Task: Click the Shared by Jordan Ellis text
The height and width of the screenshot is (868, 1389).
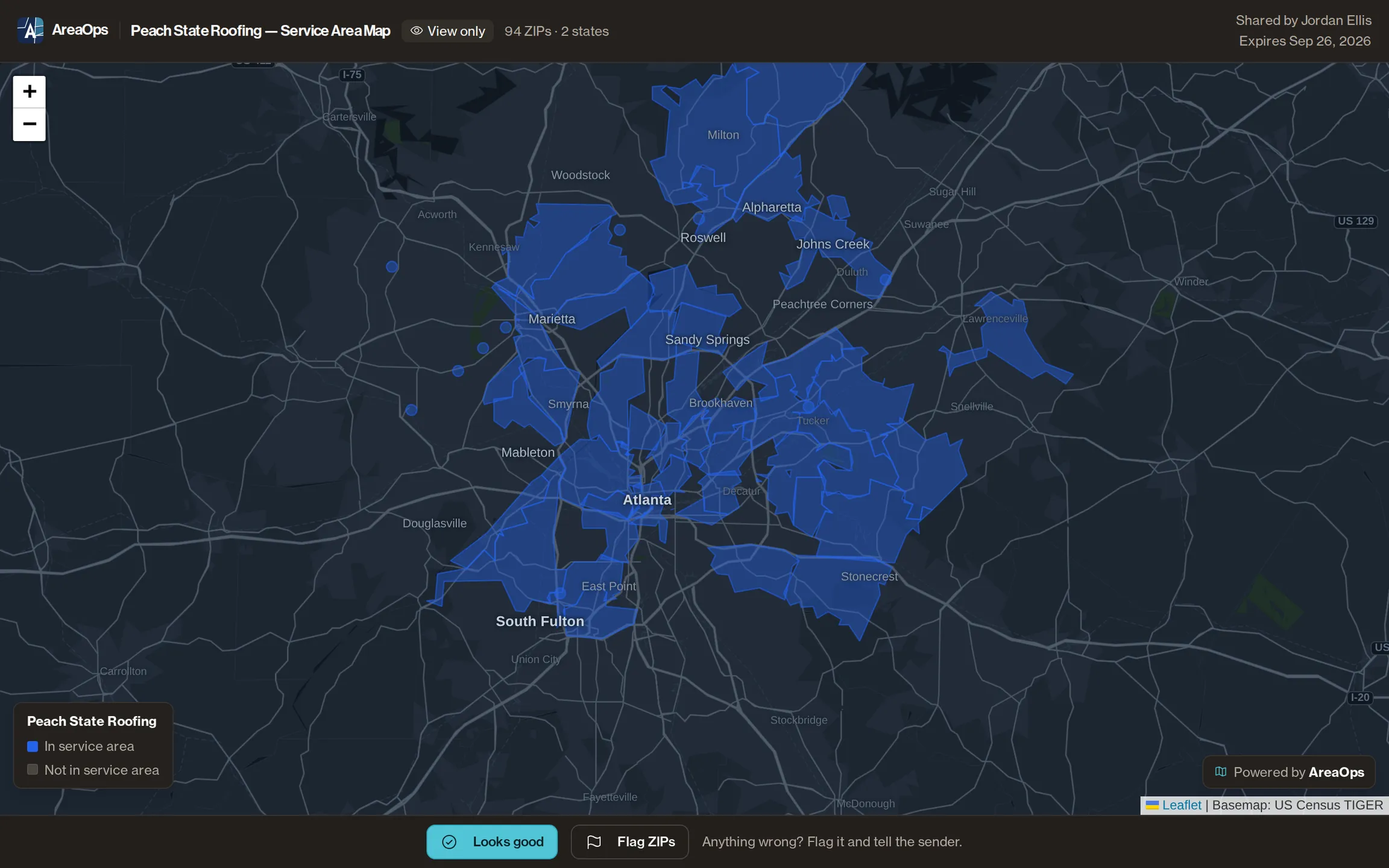Action: pos(1303,20)
